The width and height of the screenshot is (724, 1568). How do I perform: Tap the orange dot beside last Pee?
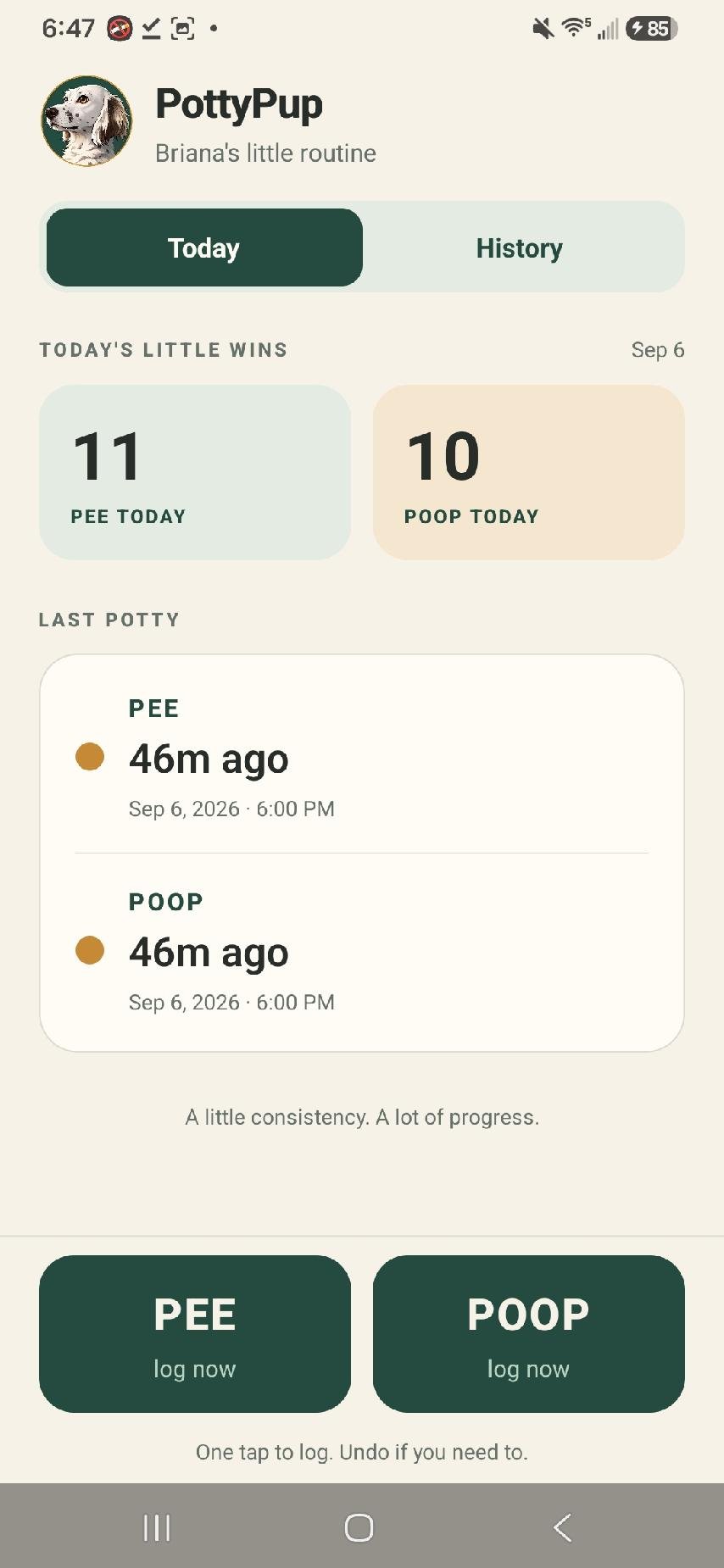tap(90, 756)
